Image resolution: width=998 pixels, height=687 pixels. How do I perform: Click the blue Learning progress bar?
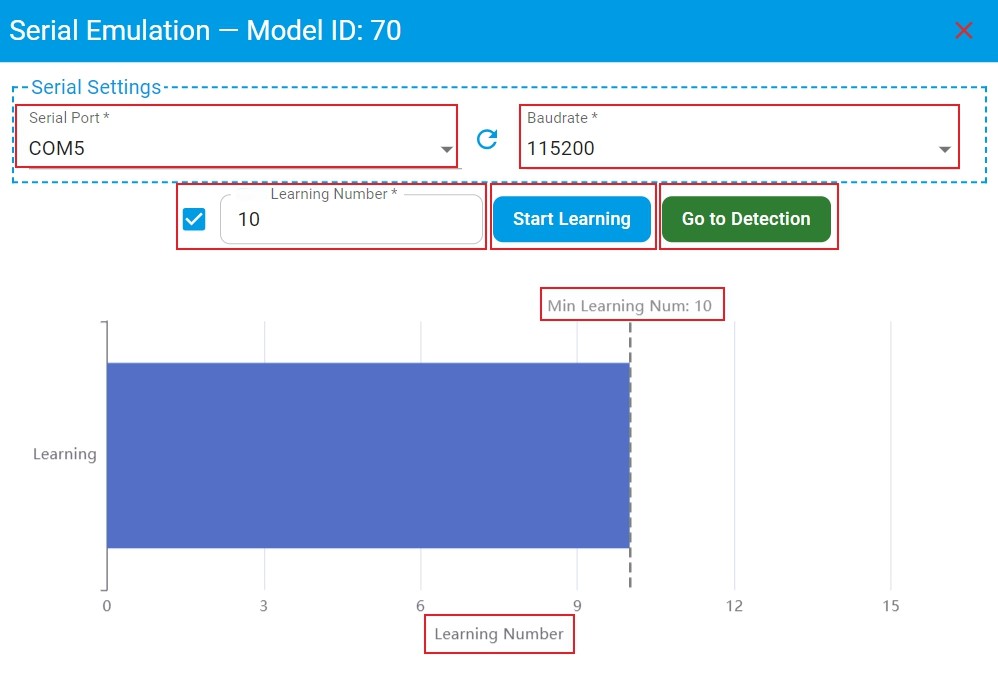click(368, 455)
